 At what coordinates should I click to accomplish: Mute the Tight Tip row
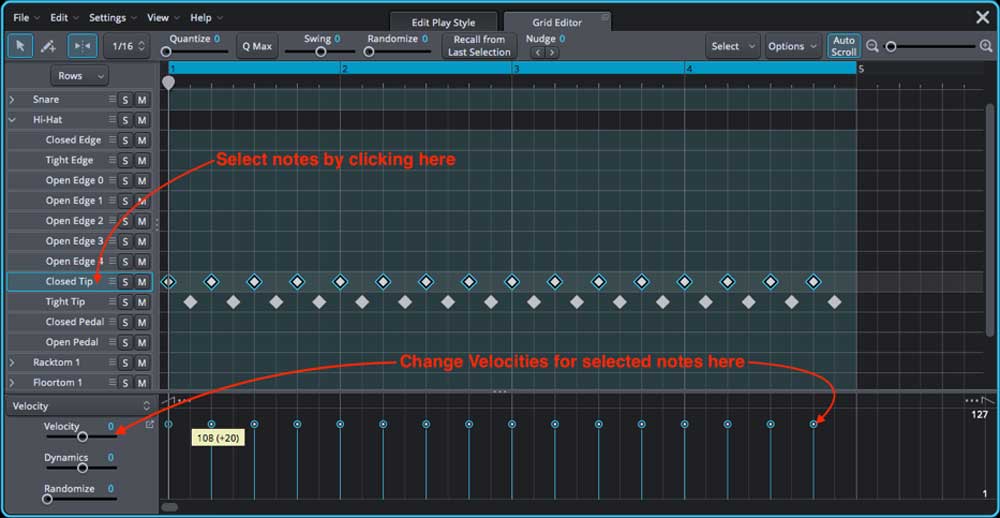142,302
